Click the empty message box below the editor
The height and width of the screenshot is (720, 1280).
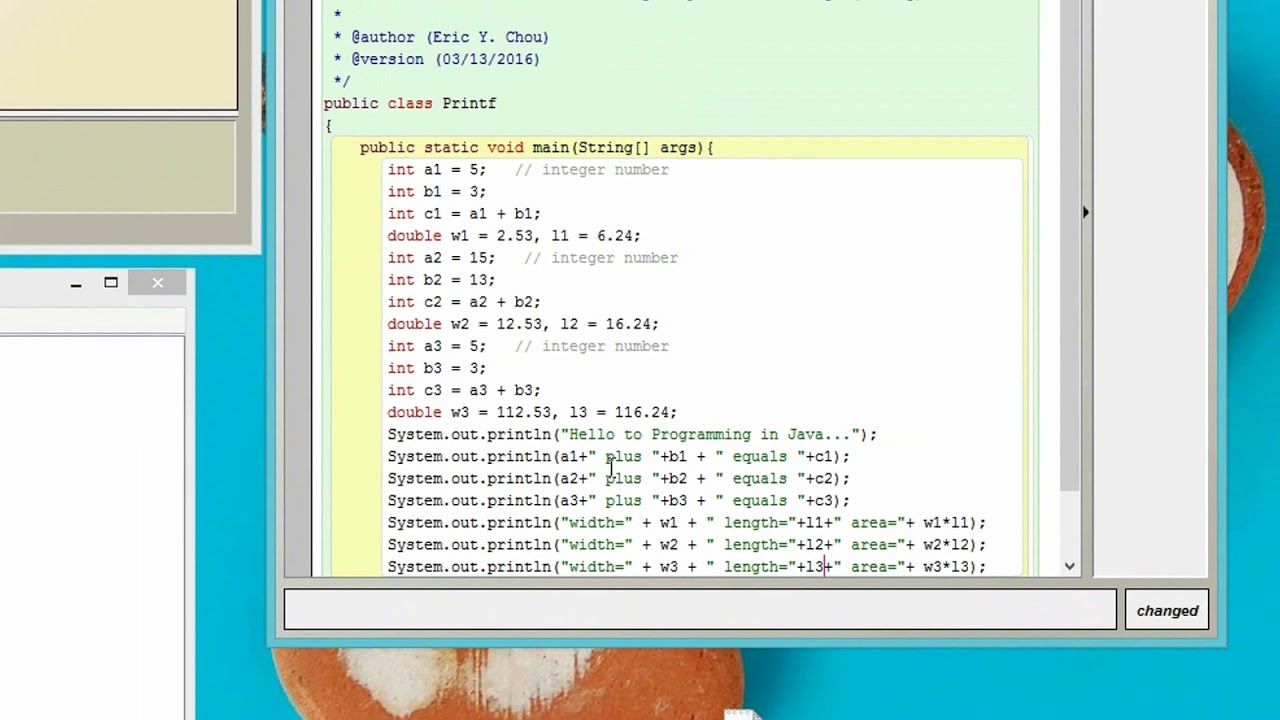click(700, 610)
